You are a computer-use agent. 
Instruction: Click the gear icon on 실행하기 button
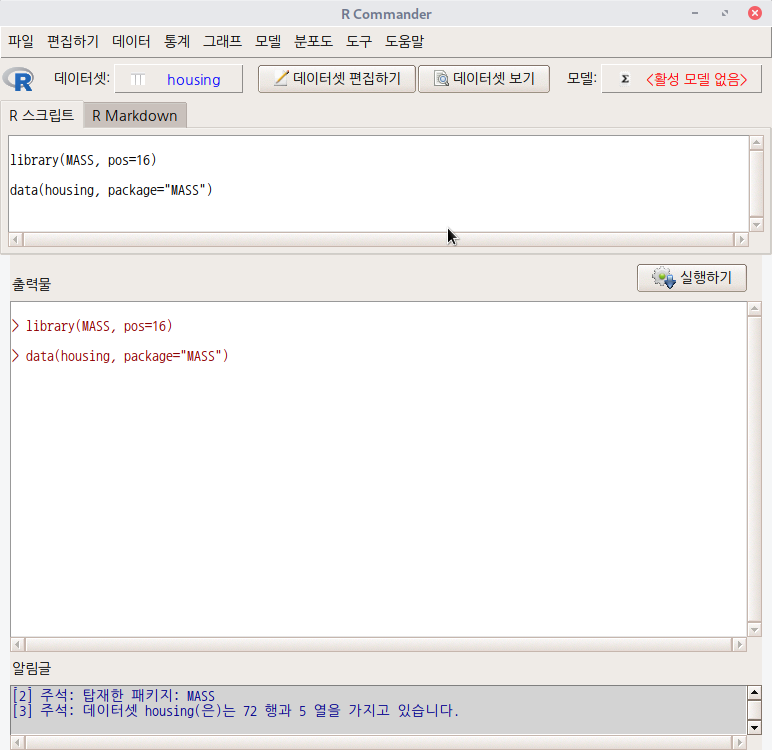[x=664, y=278]
